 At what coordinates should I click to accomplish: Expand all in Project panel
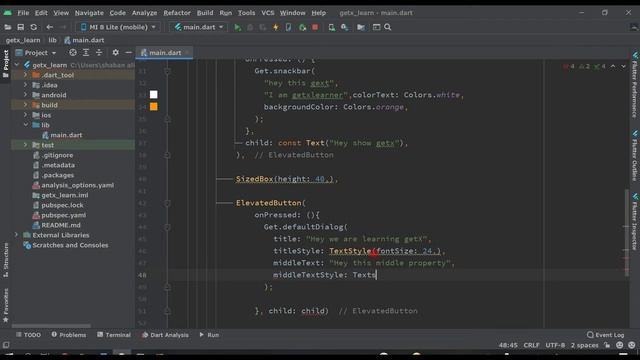coord(86,53)
